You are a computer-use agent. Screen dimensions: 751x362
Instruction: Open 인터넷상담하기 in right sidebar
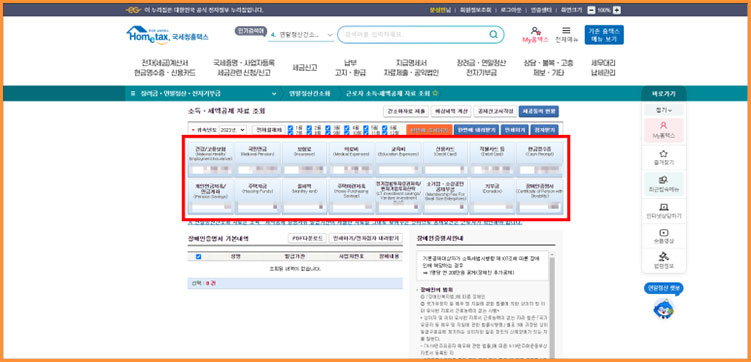(x=663, y=211)
